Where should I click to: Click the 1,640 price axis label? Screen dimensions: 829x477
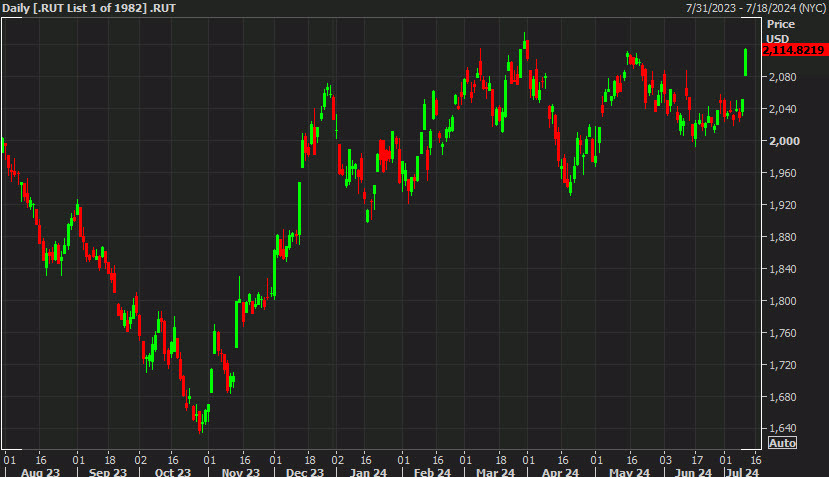(782, 428)
